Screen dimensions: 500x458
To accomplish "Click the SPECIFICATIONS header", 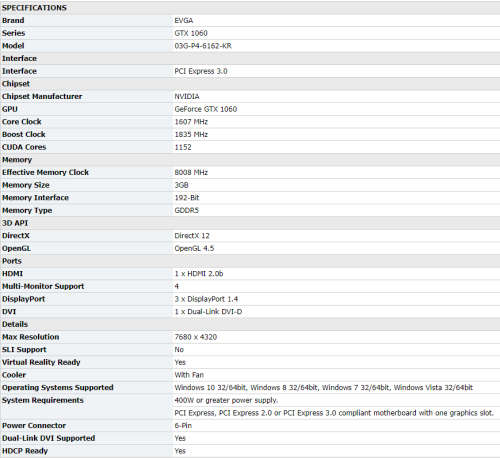I will point(34,8).
